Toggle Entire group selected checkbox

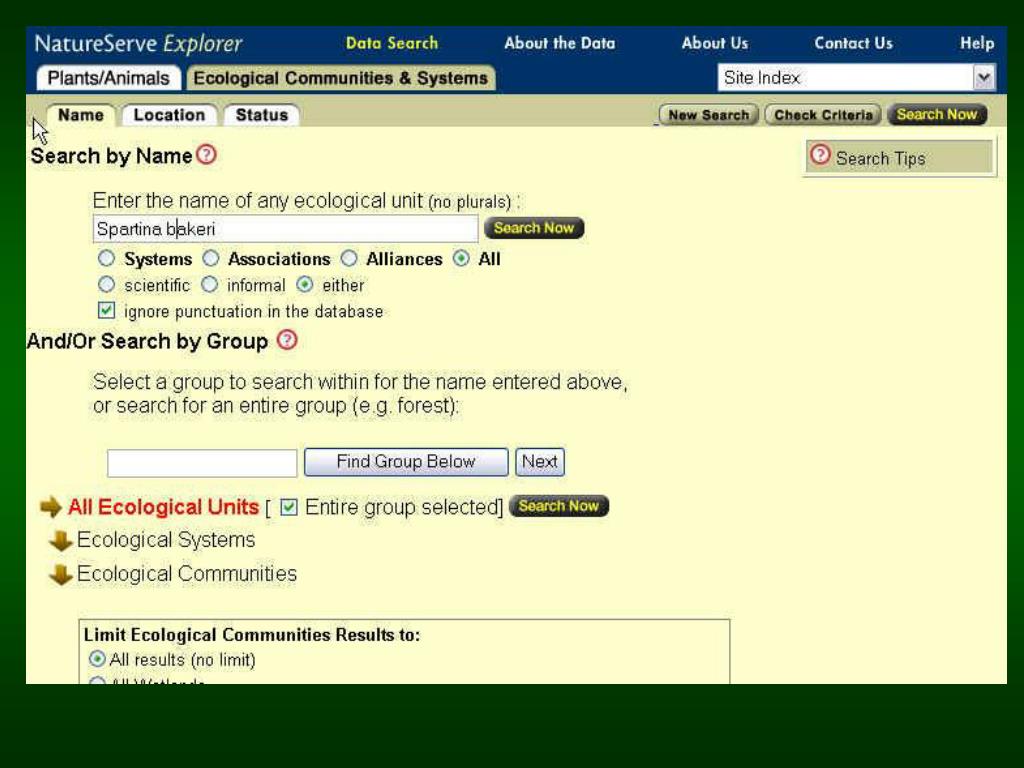[289, 507]
